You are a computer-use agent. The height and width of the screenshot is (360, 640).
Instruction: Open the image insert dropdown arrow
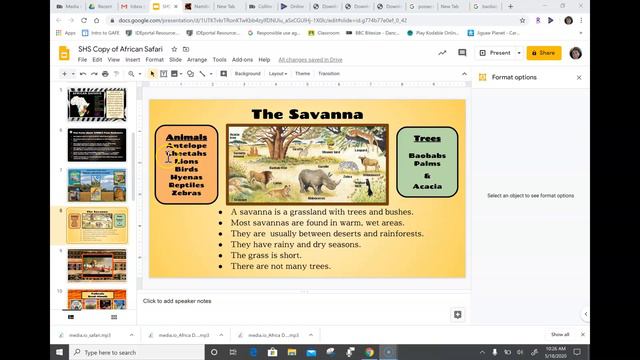(x=181, y=74)
